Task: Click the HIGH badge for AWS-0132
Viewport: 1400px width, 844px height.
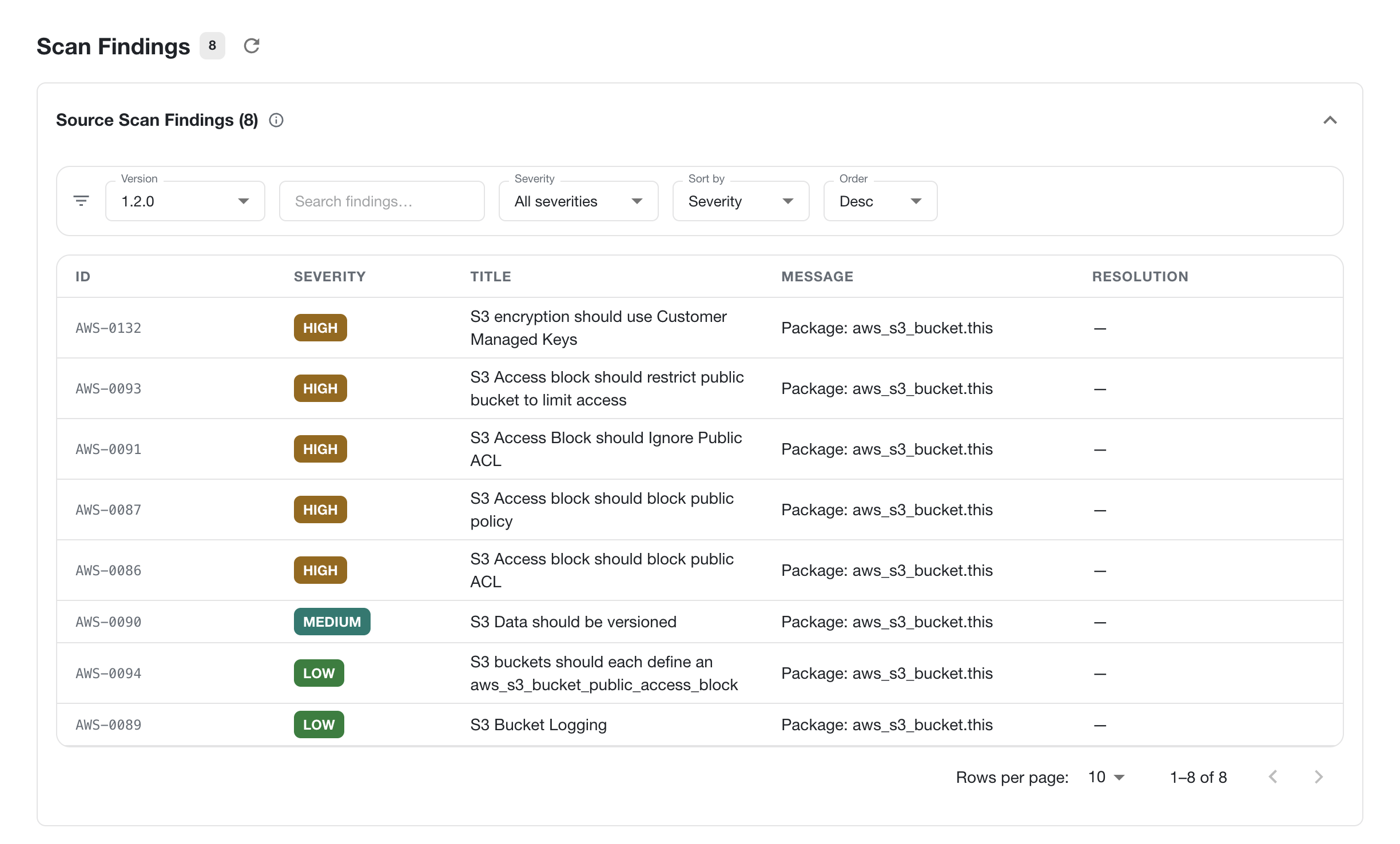Action: pyautogui.click(x=320, y=328)
